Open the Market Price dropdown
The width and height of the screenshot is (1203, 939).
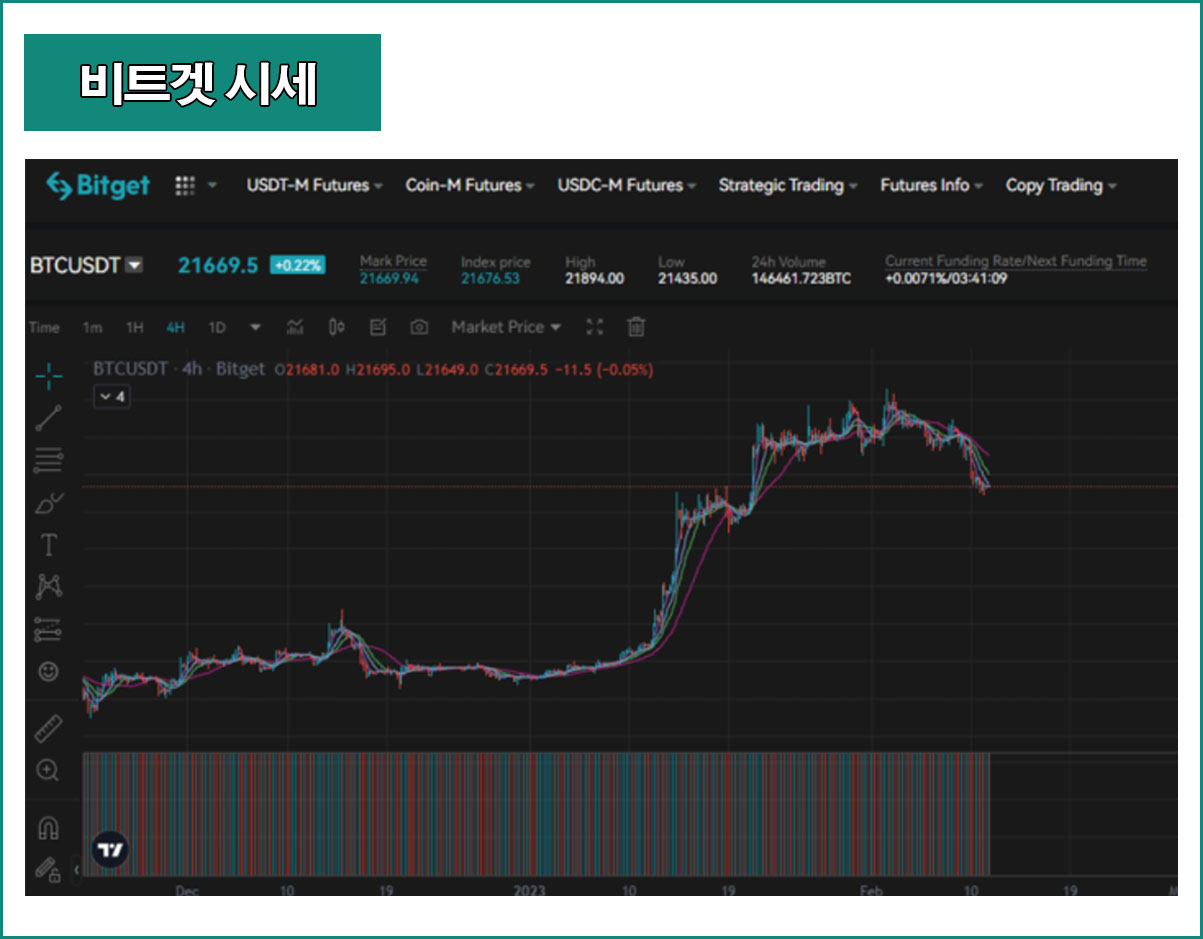point(506,327)
